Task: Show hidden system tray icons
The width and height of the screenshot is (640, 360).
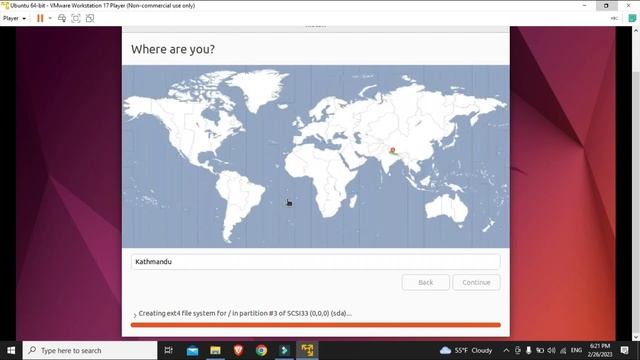Action: pyautogui.click(x=506, y=350)
